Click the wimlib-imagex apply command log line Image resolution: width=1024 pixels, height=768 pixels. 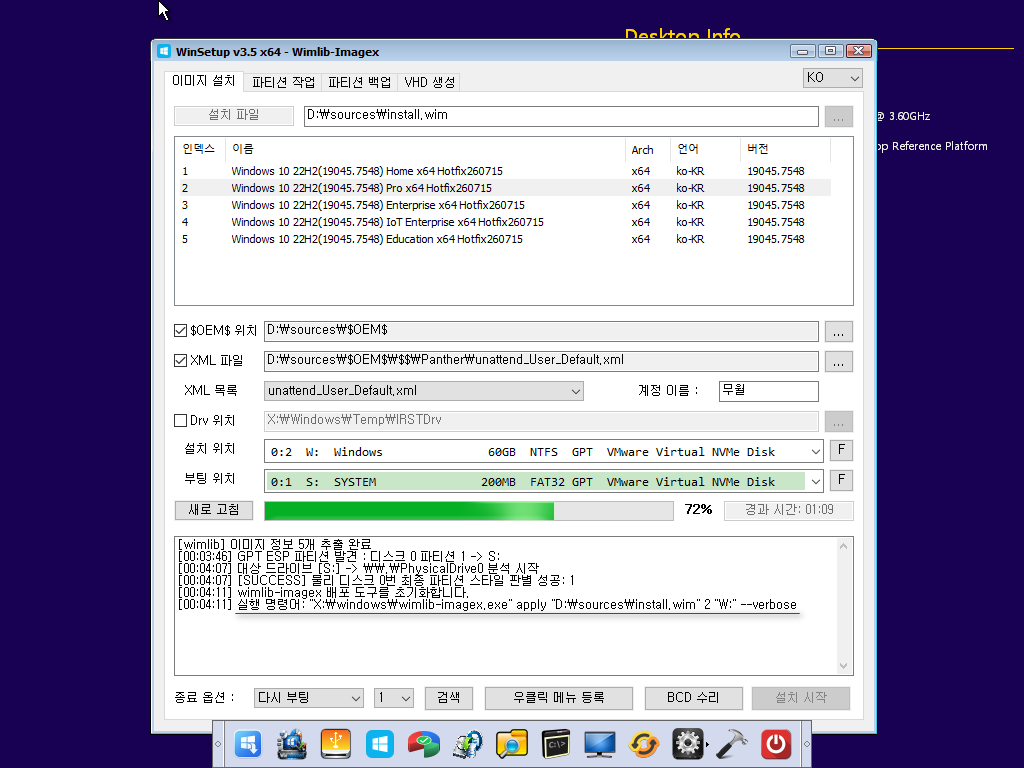[x=487, y=605]
